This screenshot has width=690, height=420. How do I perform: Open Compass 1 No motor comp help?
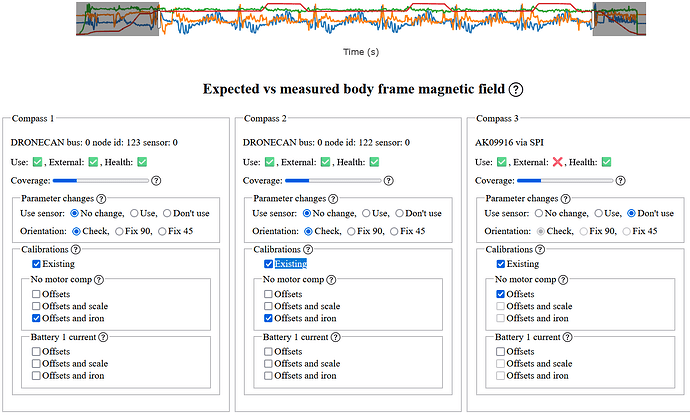coord(98,279)
